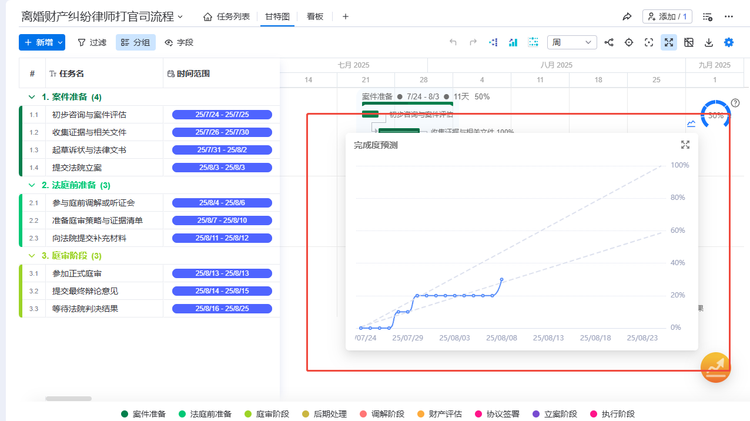
Task: Collapse the 1. 案件准备 group
Action: tap(32, 97)
